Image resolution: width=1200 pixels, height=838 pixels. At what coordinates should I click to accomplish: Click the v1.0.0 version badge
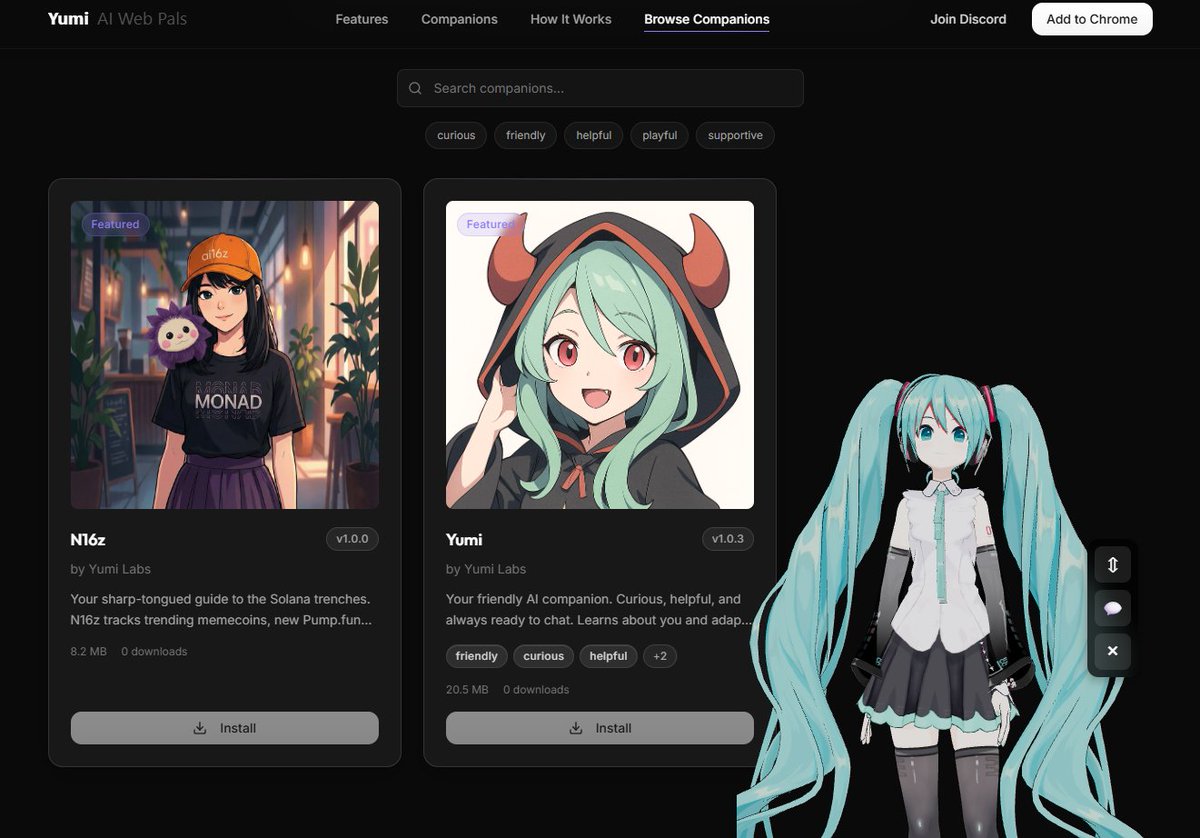click(352, 539)
